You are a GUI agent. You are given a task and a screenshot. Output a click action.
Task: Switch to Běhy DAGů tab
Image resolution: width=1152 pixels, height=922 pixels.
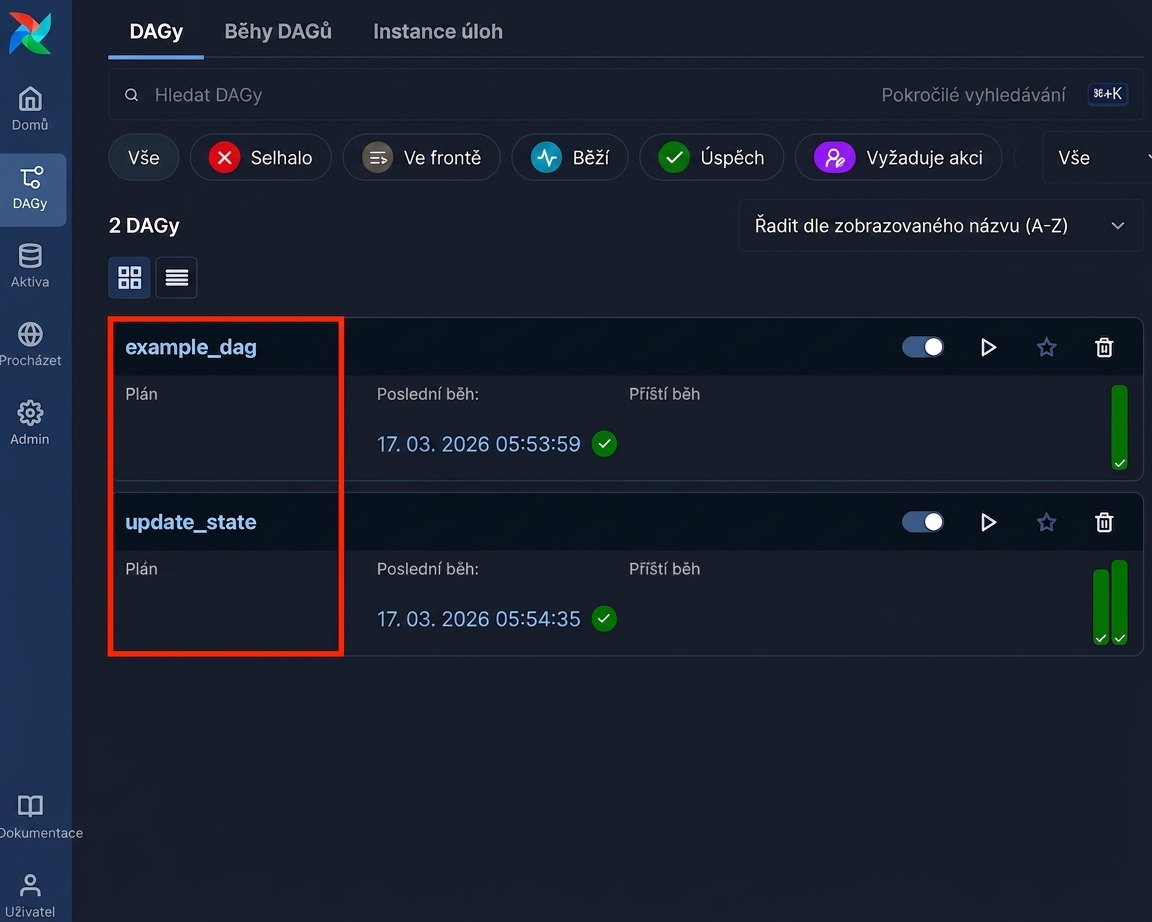[278, 32]
